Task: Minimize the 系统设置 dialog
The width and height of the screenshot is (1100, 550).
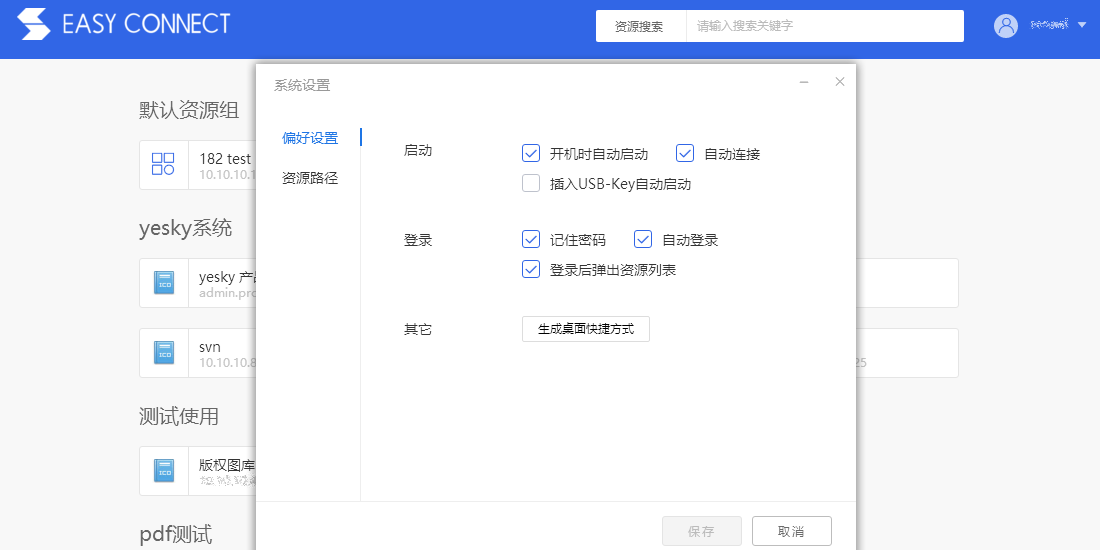Action: (x=804, y=83)
